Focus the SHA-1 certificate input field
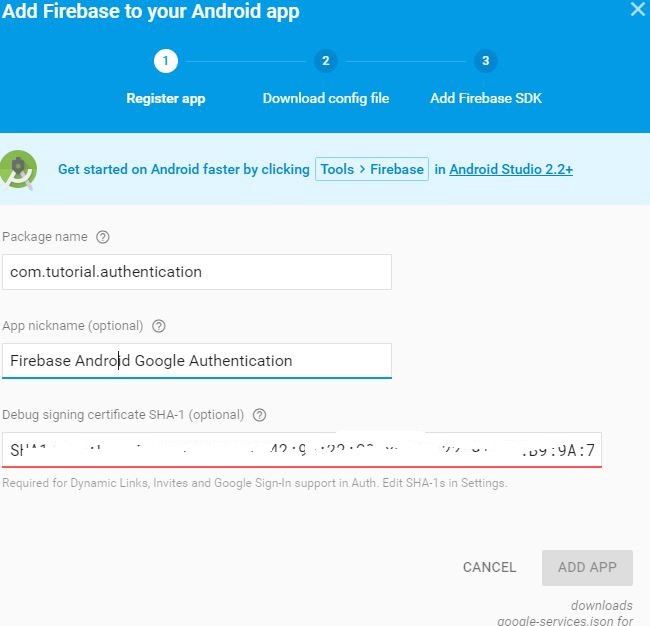This screenshot has height=626, width=650. click(302, 450)
